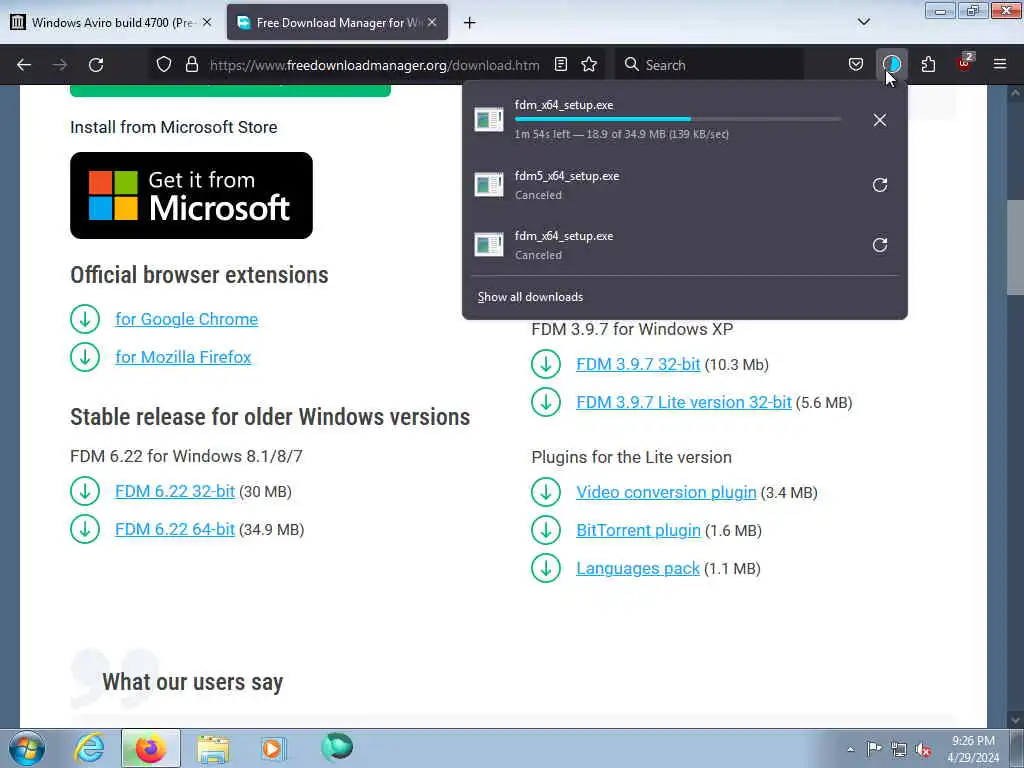
Task: Click the Show all downloads entry
Action: [530, 297]
